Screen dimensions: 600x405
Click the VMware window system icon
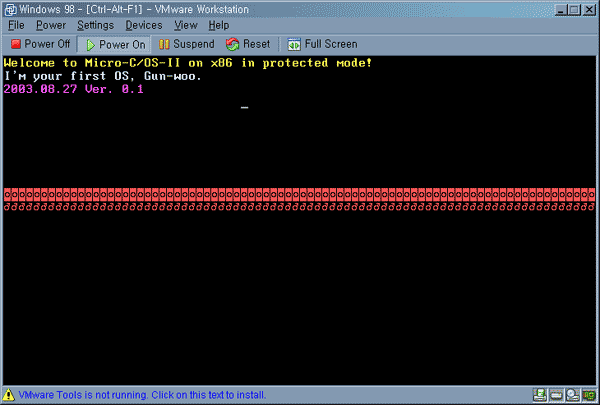[x=10, y=10]
